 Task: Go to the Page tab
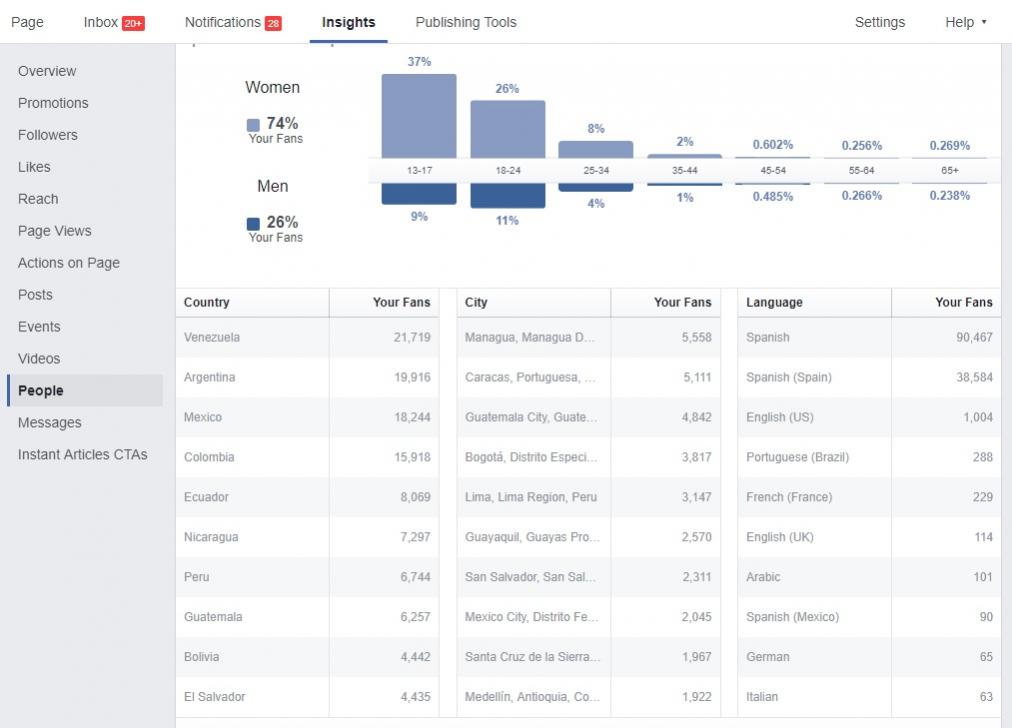27,22
